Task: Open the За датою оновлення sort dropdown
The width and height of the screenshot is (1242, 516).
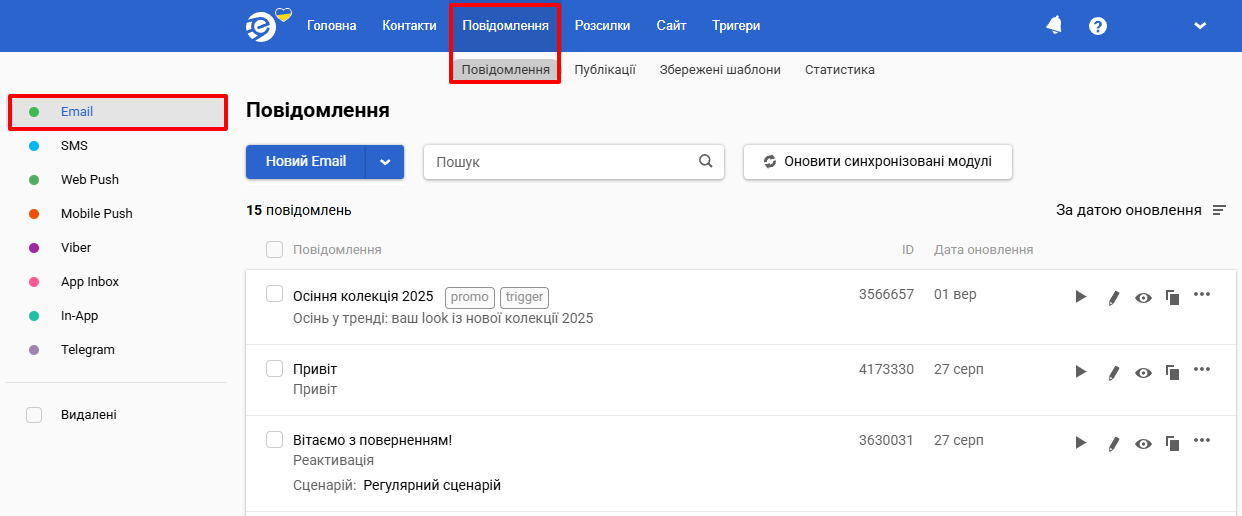Action: pos(1141,210)
